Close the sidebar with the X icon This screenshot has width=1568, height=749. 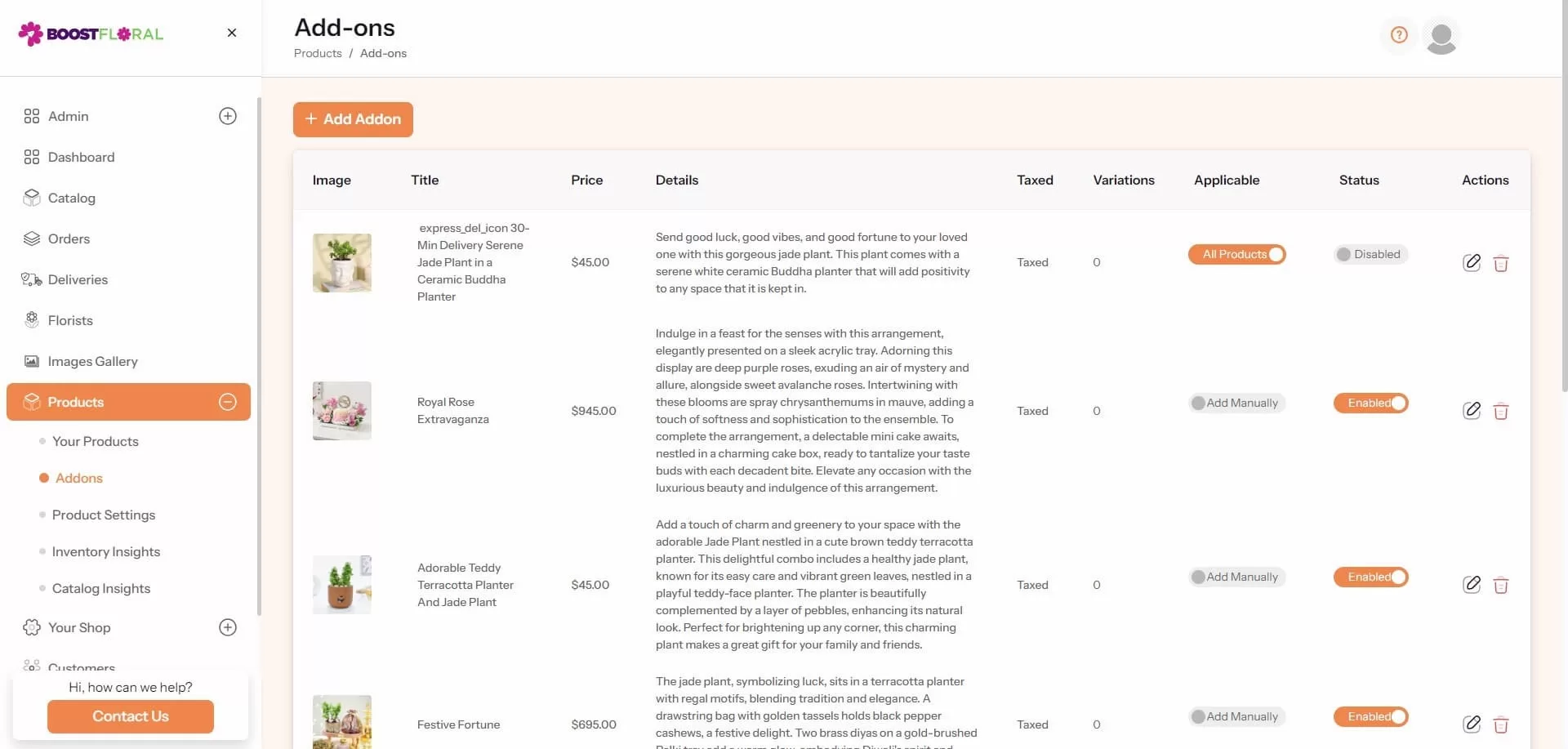(x=232, y=33)
